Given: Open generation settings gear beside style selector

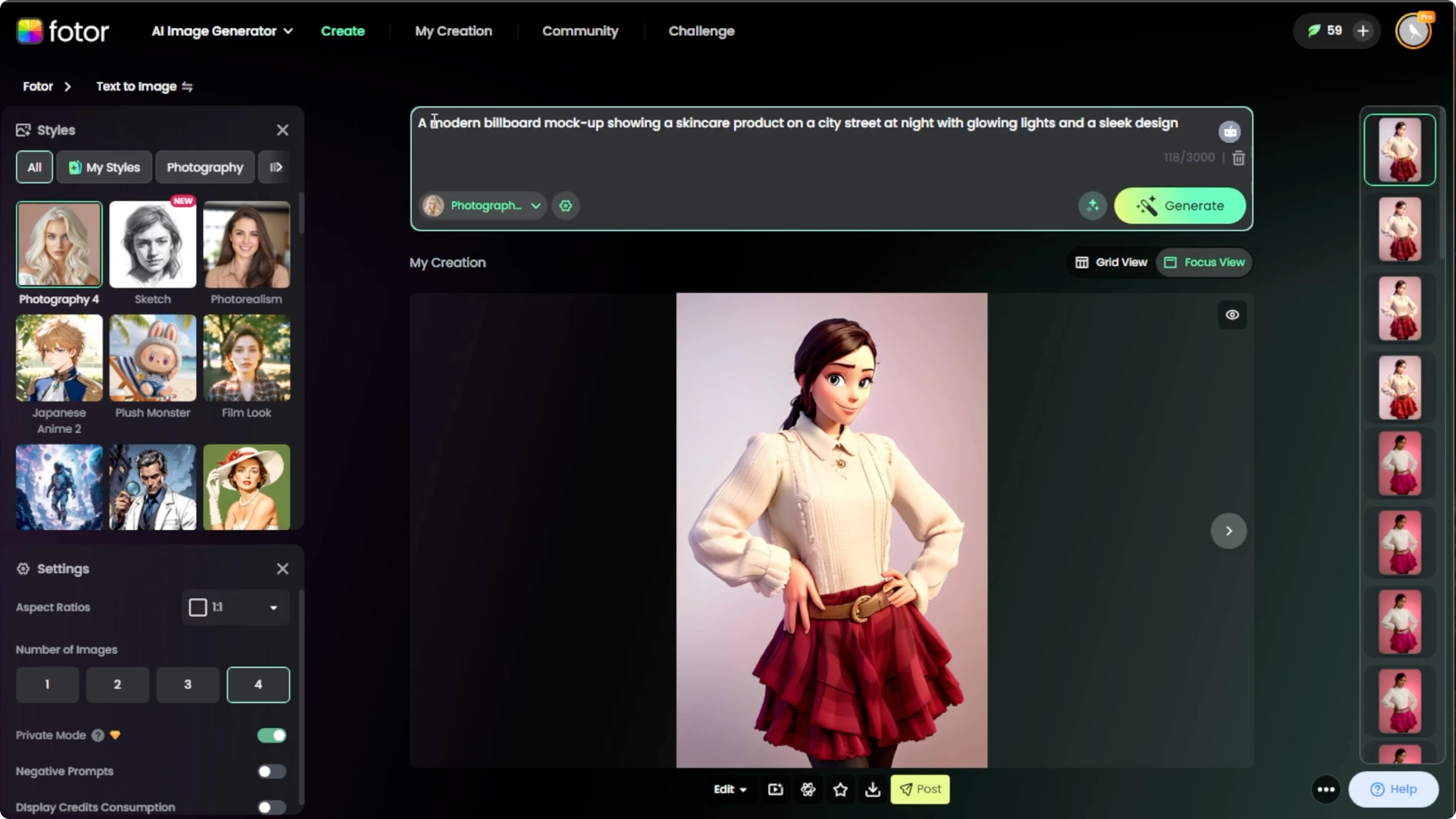Looking at the screenshot, I should tap(566, 206).
